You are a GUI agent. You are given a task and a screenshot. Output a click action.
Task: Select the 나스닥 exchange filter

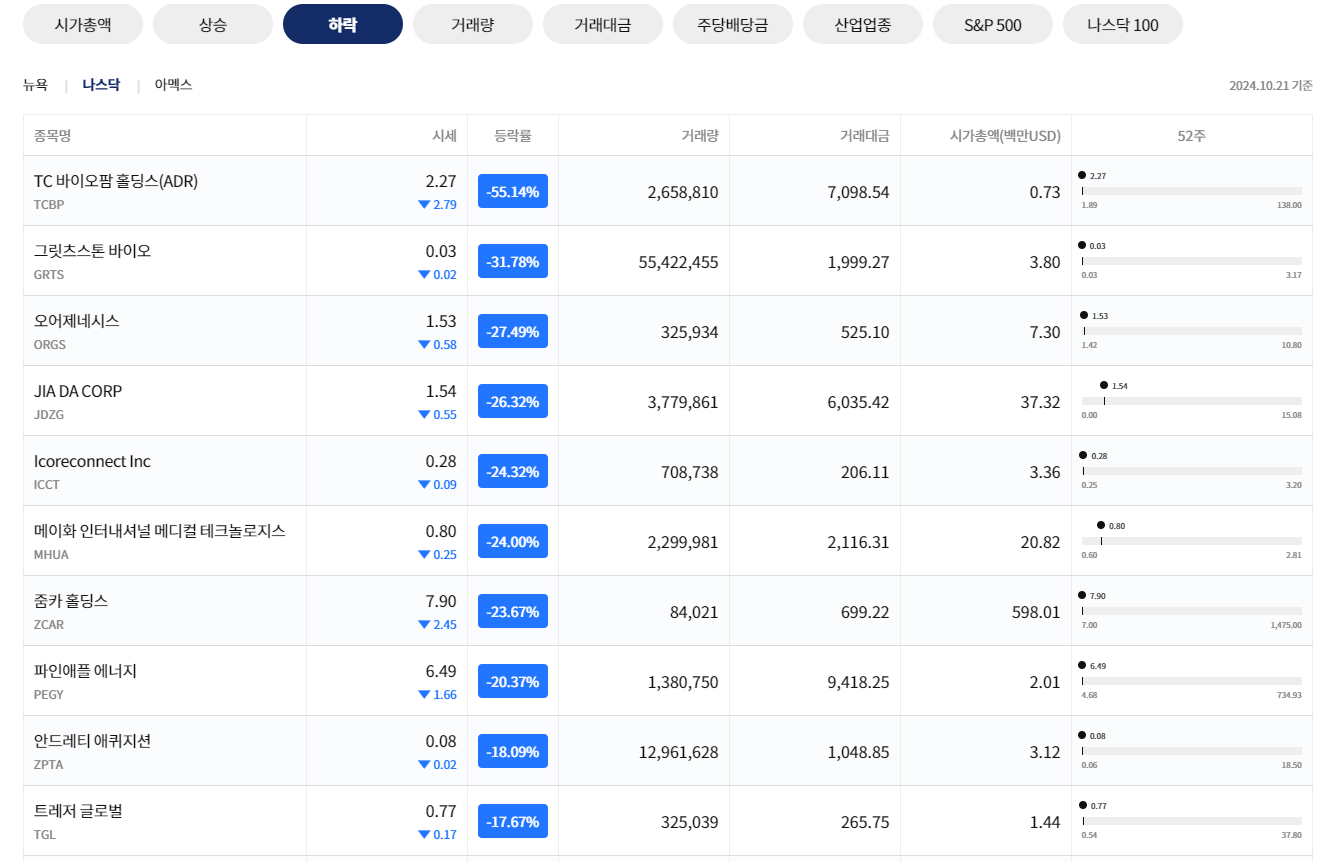click(x=101, y=85)
